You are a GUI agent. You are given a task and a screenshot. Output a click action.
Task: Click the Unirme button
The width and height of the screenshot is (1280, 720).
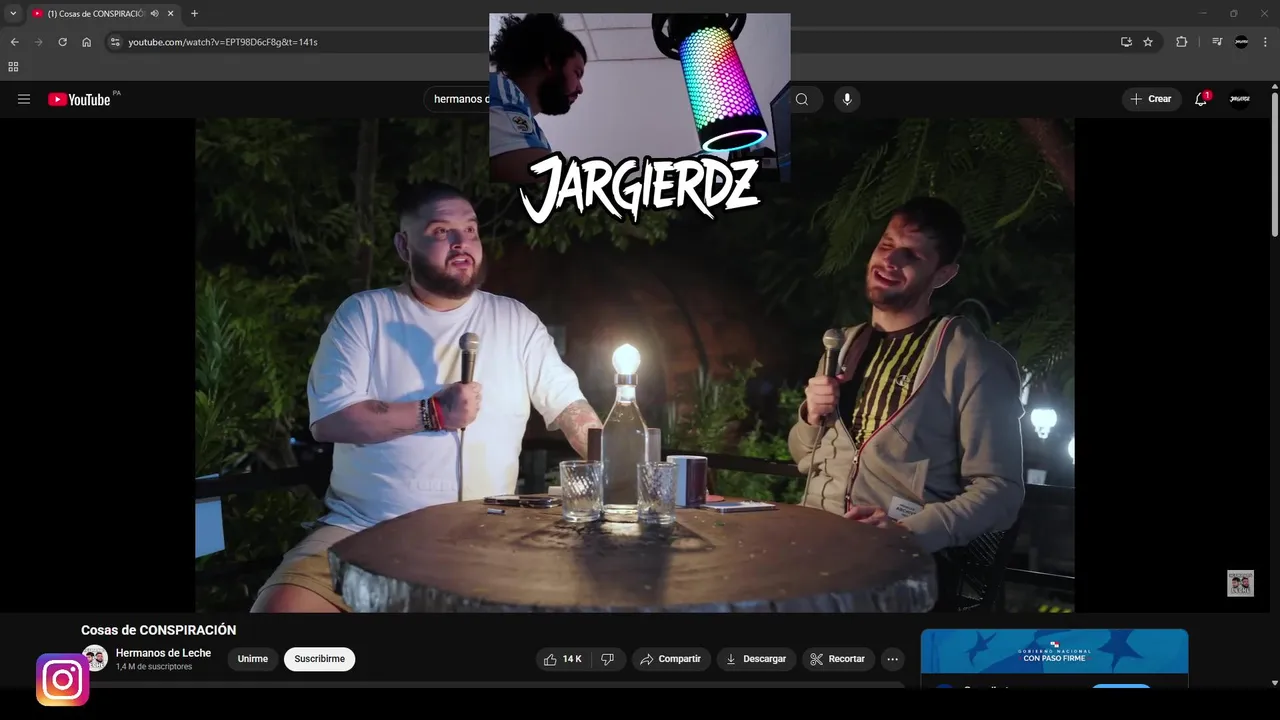tap(253, 659)
